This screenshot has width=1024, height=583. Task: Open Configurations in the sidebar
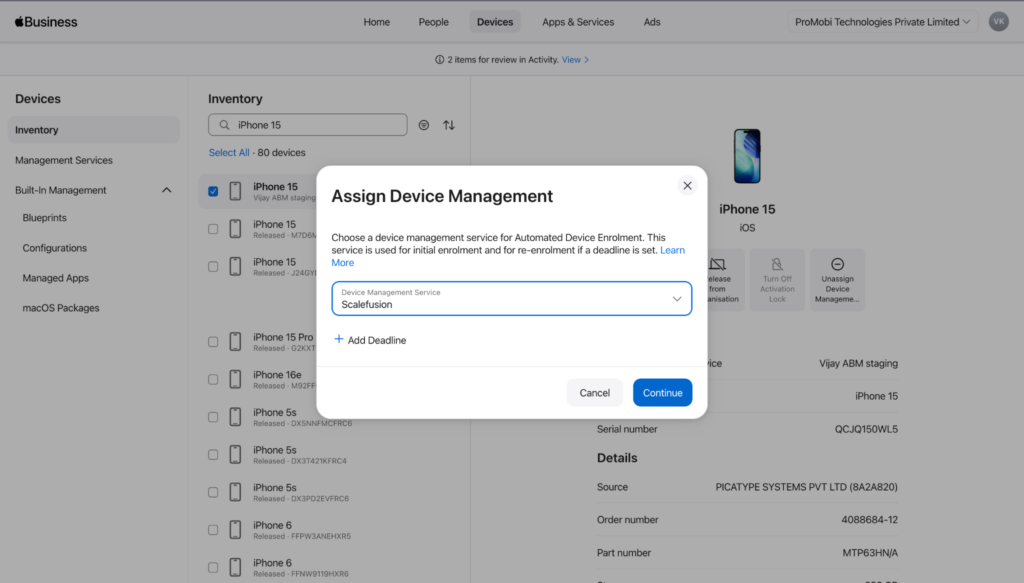(x=54, y=248)
